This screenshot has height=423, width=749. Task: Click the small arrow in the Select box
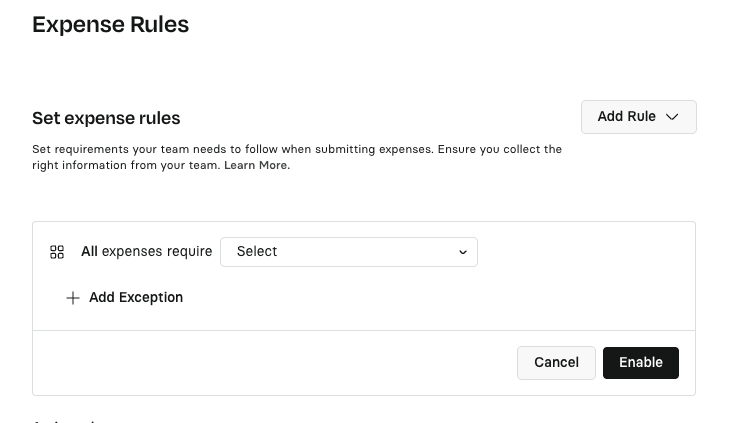(463, 252)
